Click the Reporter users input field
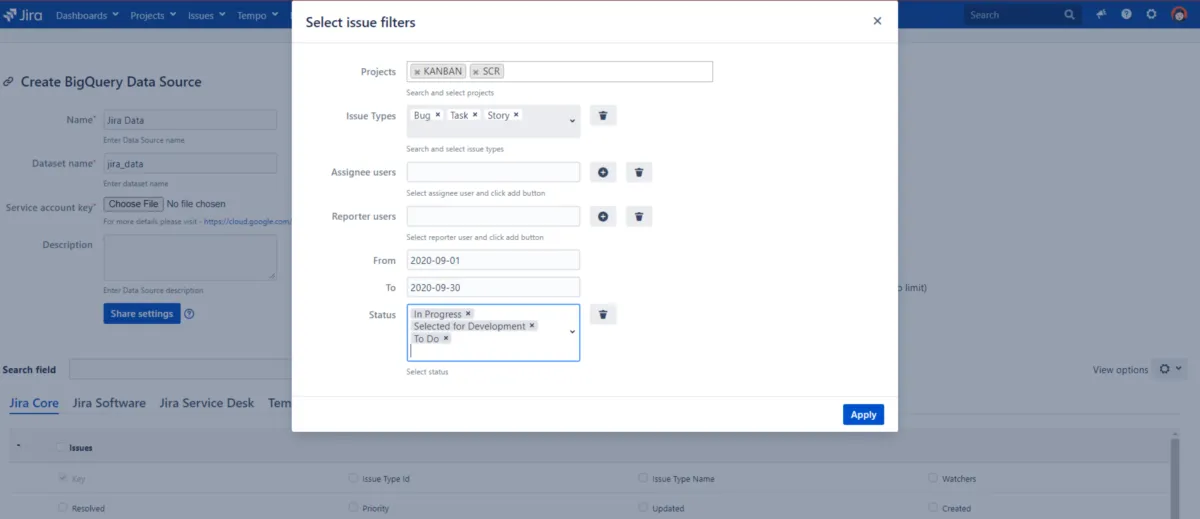This screenshot has width=1200, height=519. click(493, 216)
